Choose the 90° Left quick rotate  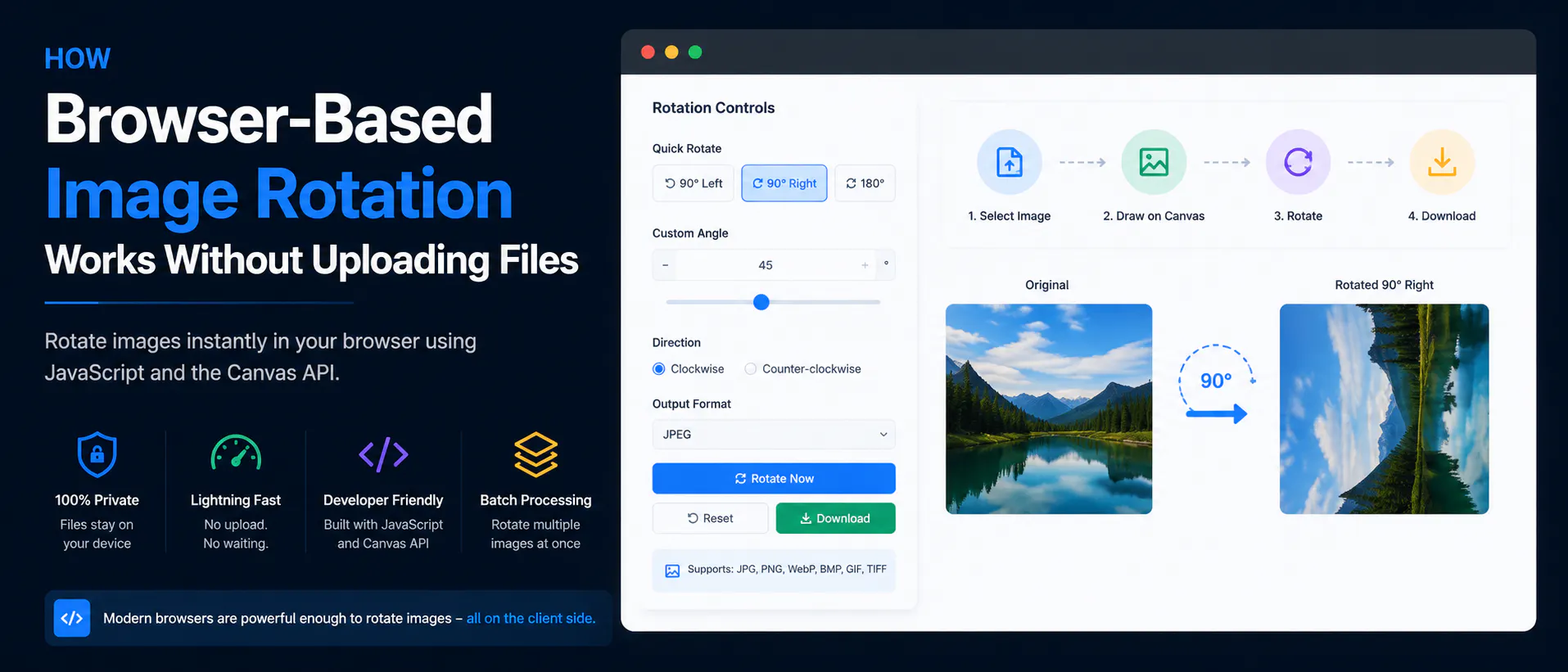694,183
